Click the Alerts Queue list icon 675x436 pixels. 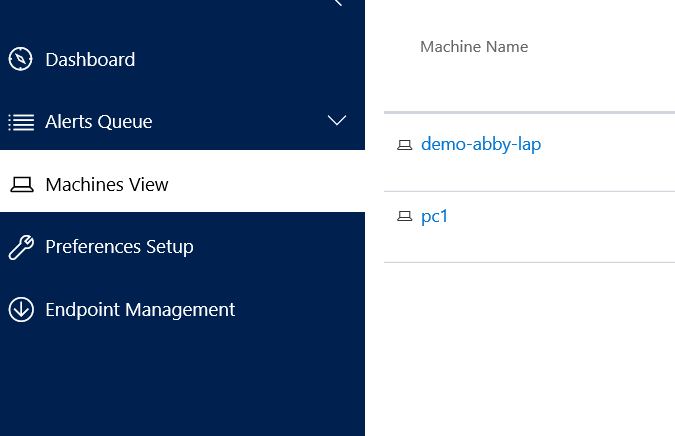click(x=20, y=122)
